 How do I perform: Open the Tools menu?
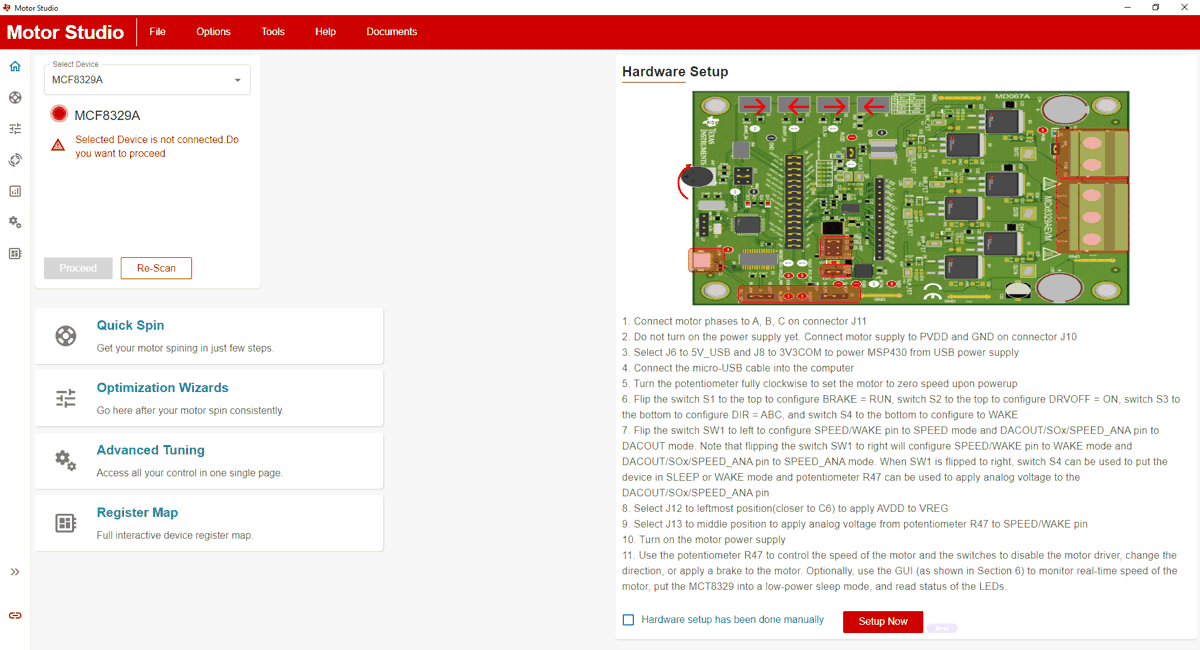[273, 32]
